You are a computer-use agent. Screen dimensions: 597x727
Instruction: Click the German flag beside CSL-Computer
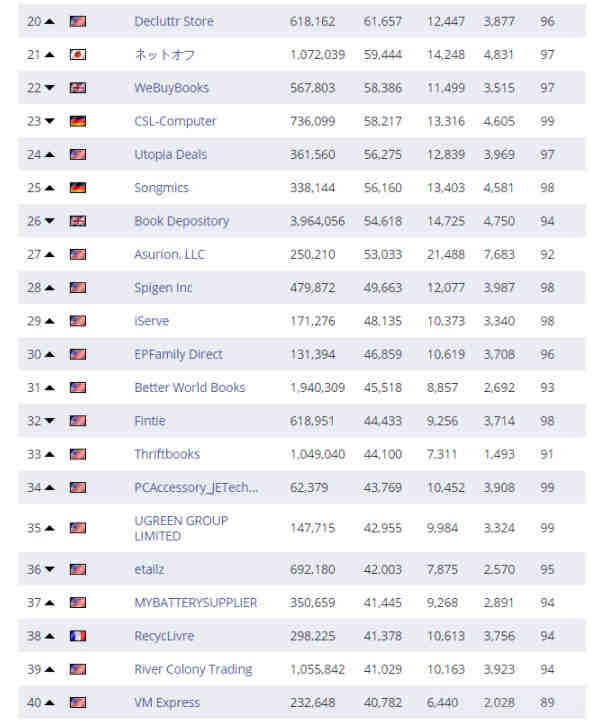78,121
